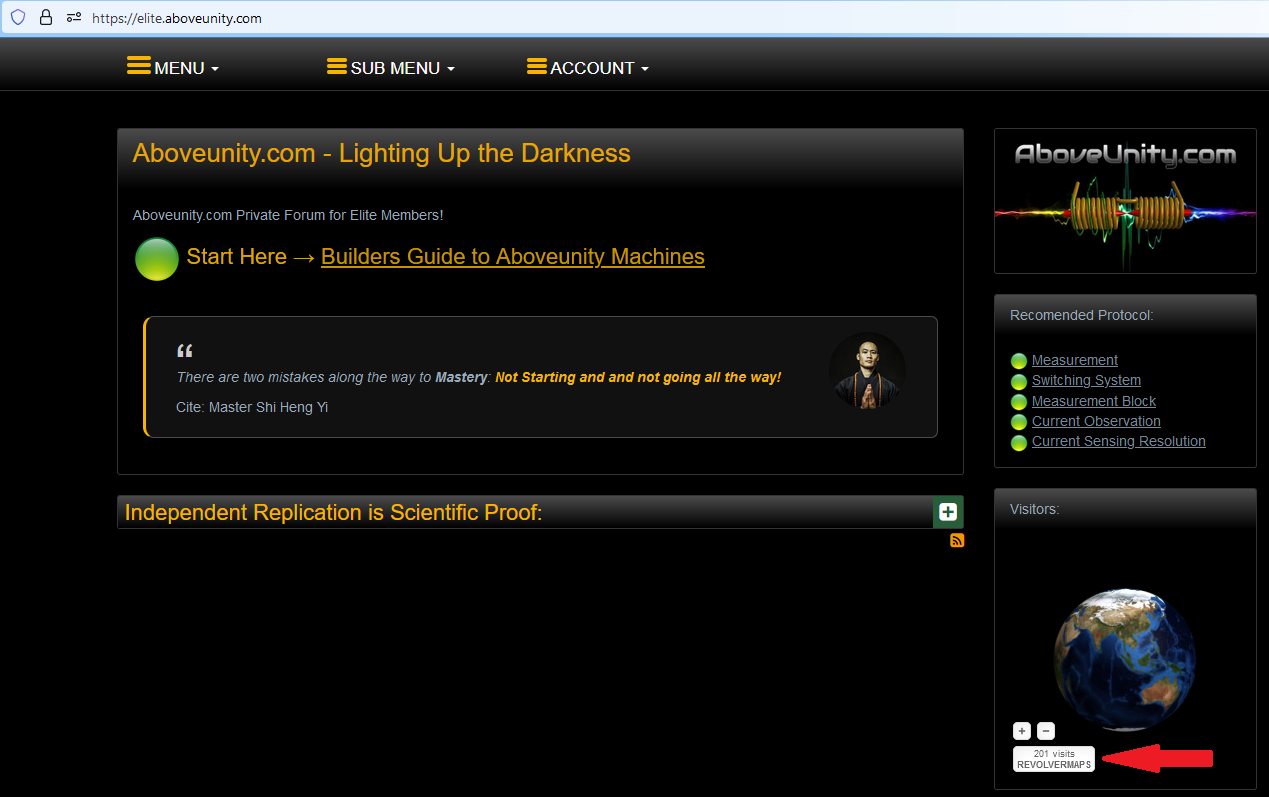Click the 201 visits REVOLVERMAPS badge
The height and width of the screenshot is (797, 1269).
pos(1054,759)
